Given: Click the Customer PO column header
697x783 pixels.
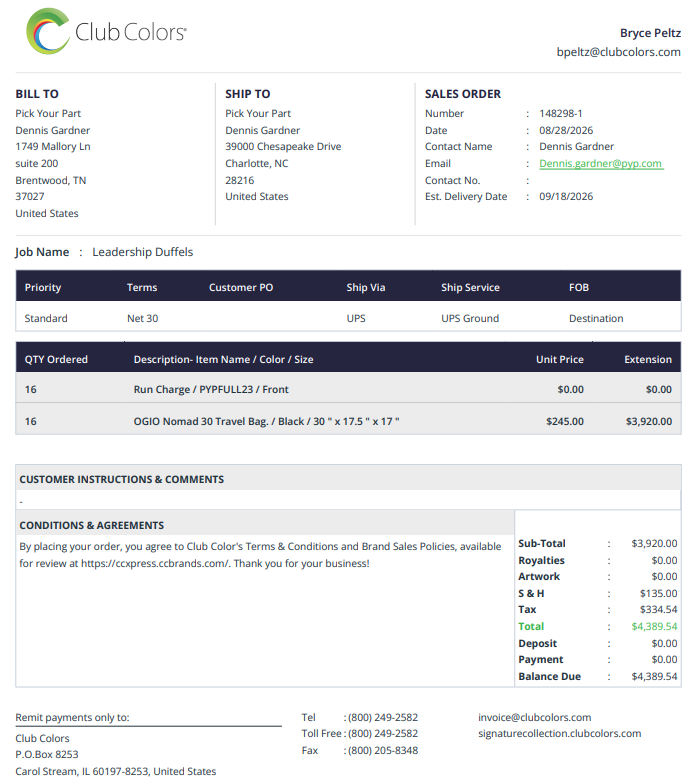Looking at the screenshot, I should 241,288.
